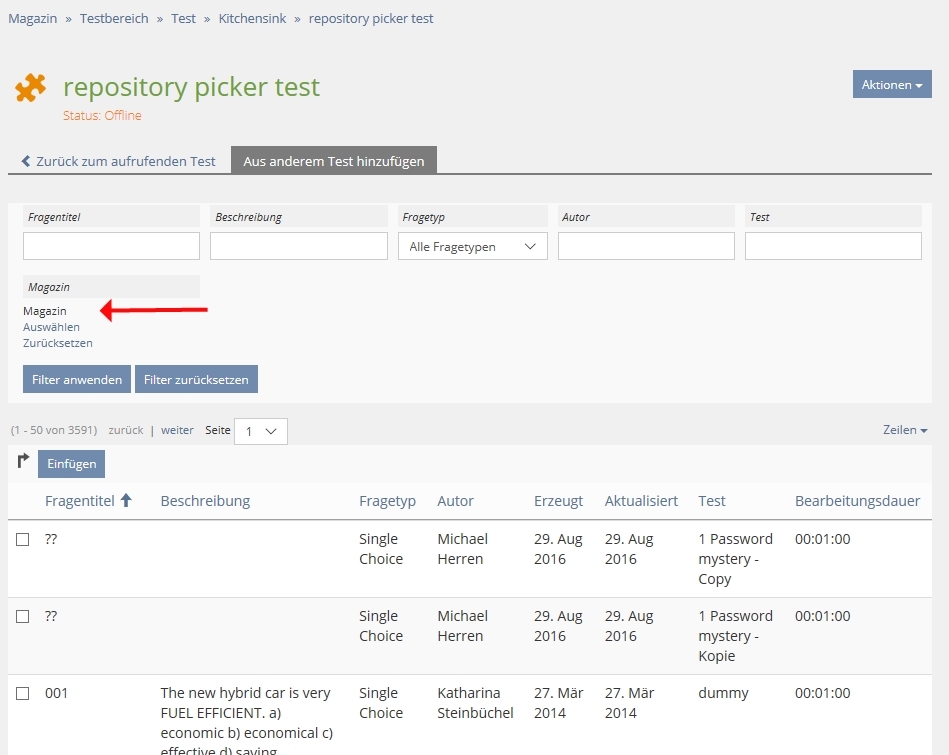Switch to 'Aus anderem Test hinzufügen' tab
This screenshot has height=755, width=949.
point(333,161)
